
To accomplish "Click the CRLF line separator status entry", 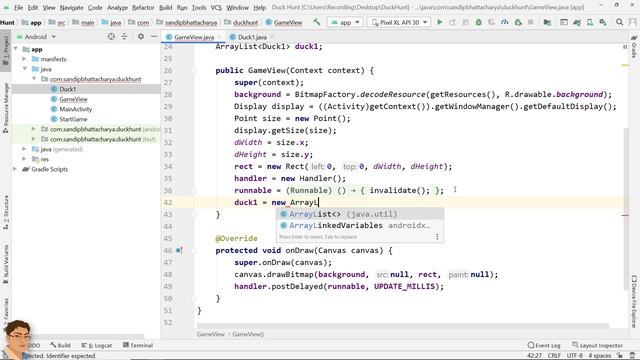I will tap(554, 356).
